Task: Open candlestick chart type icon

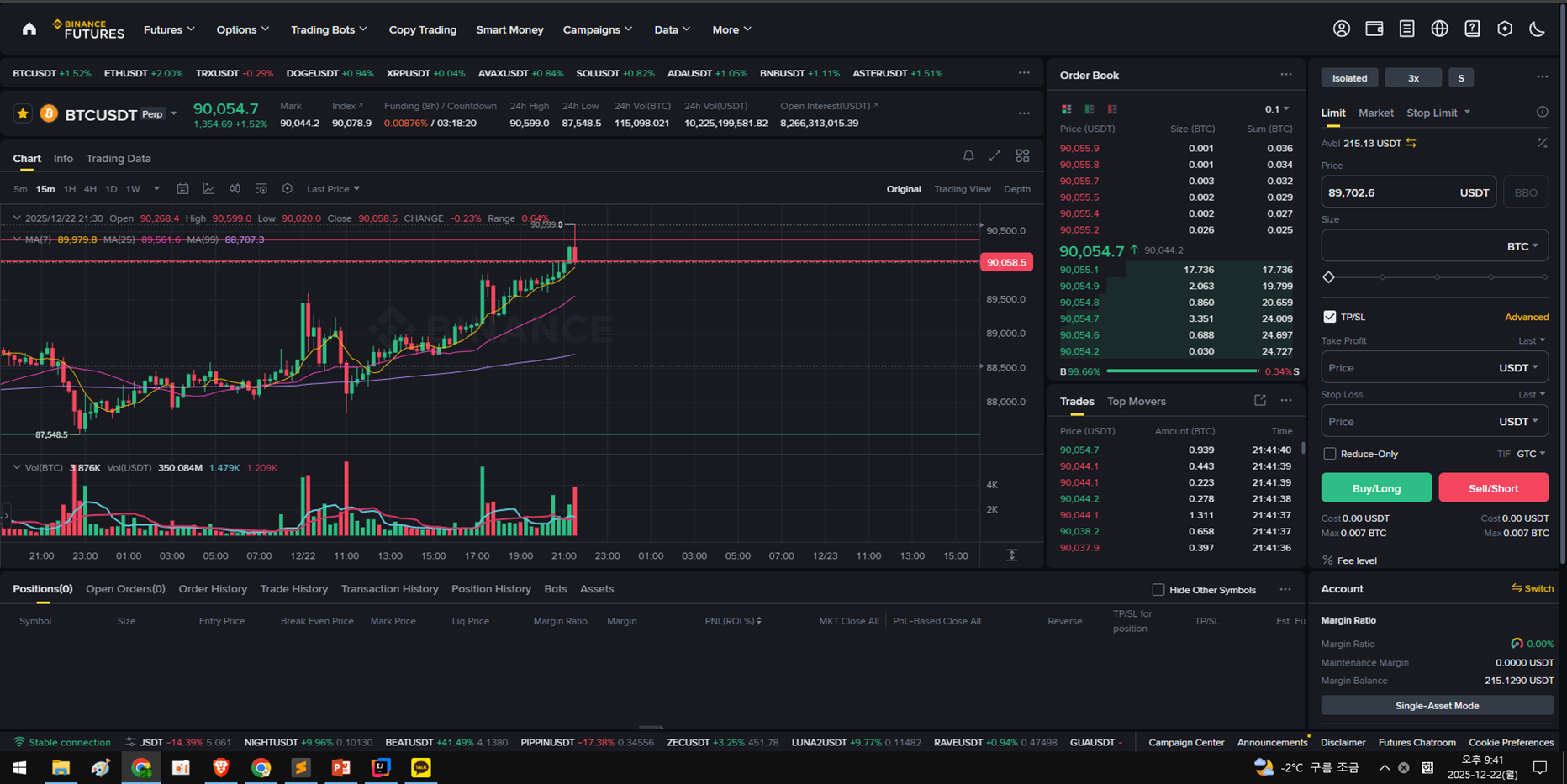Action: tap(235, 189)
